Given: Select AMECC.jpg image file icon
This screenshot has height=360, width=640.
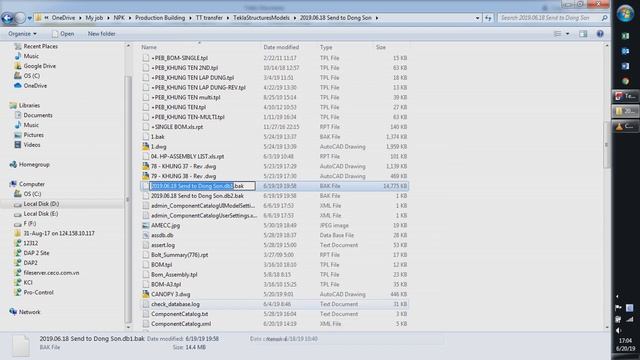Looking at the screenshot, I should pos(146,225).
